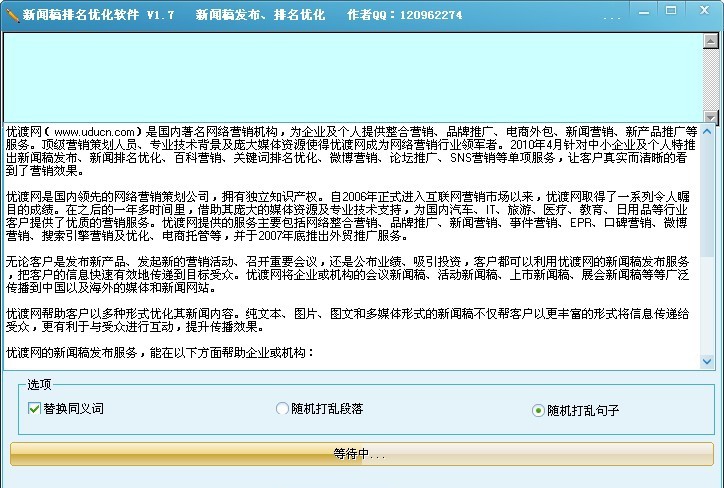The width and height of the screenshot is (724, 488).
Task: Maximize the window
Action: click(x=671, y=10)
